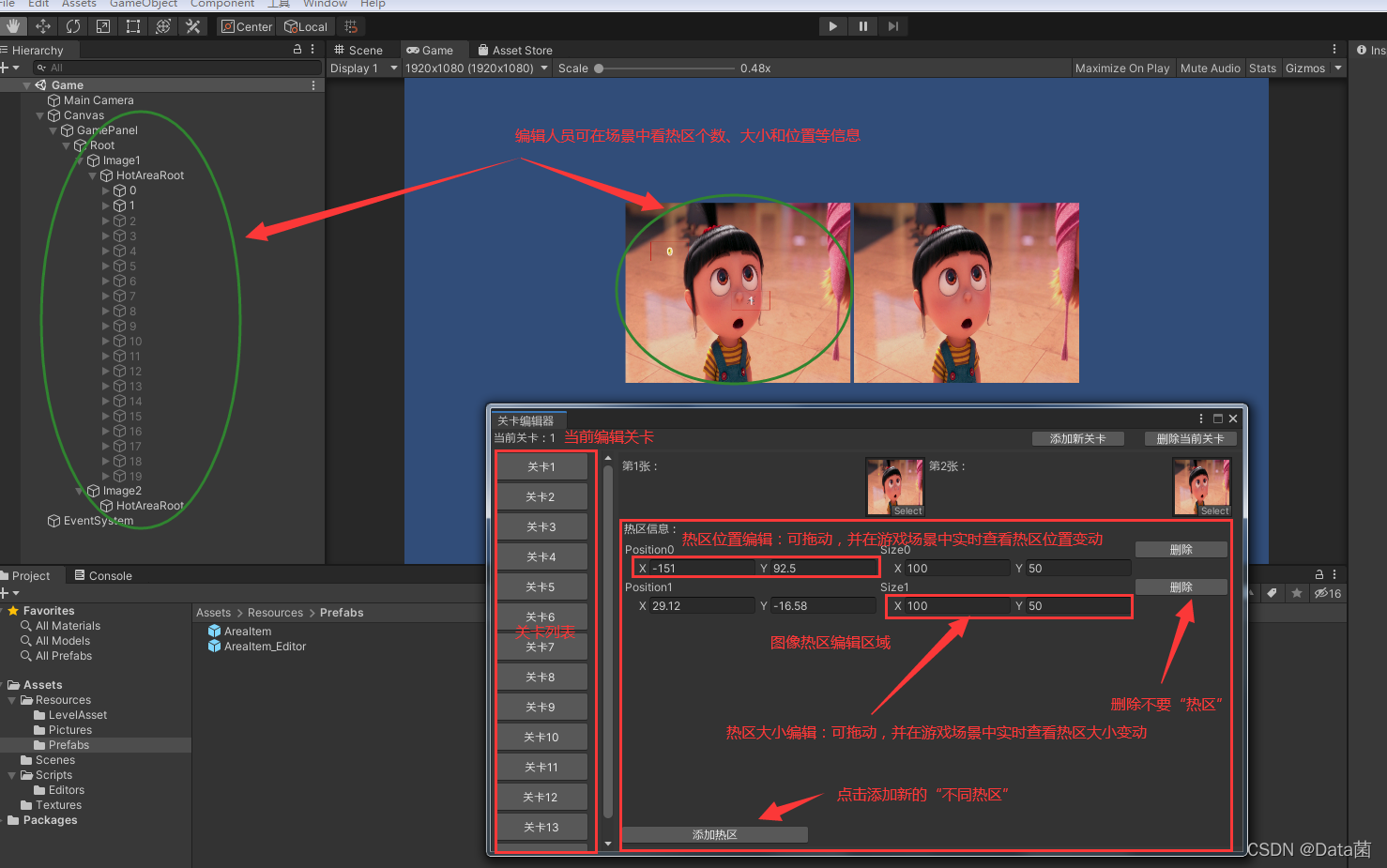Screen dimensions: 1387x868
Task: Collapse the Resources folder
Action: click(12, 700)
